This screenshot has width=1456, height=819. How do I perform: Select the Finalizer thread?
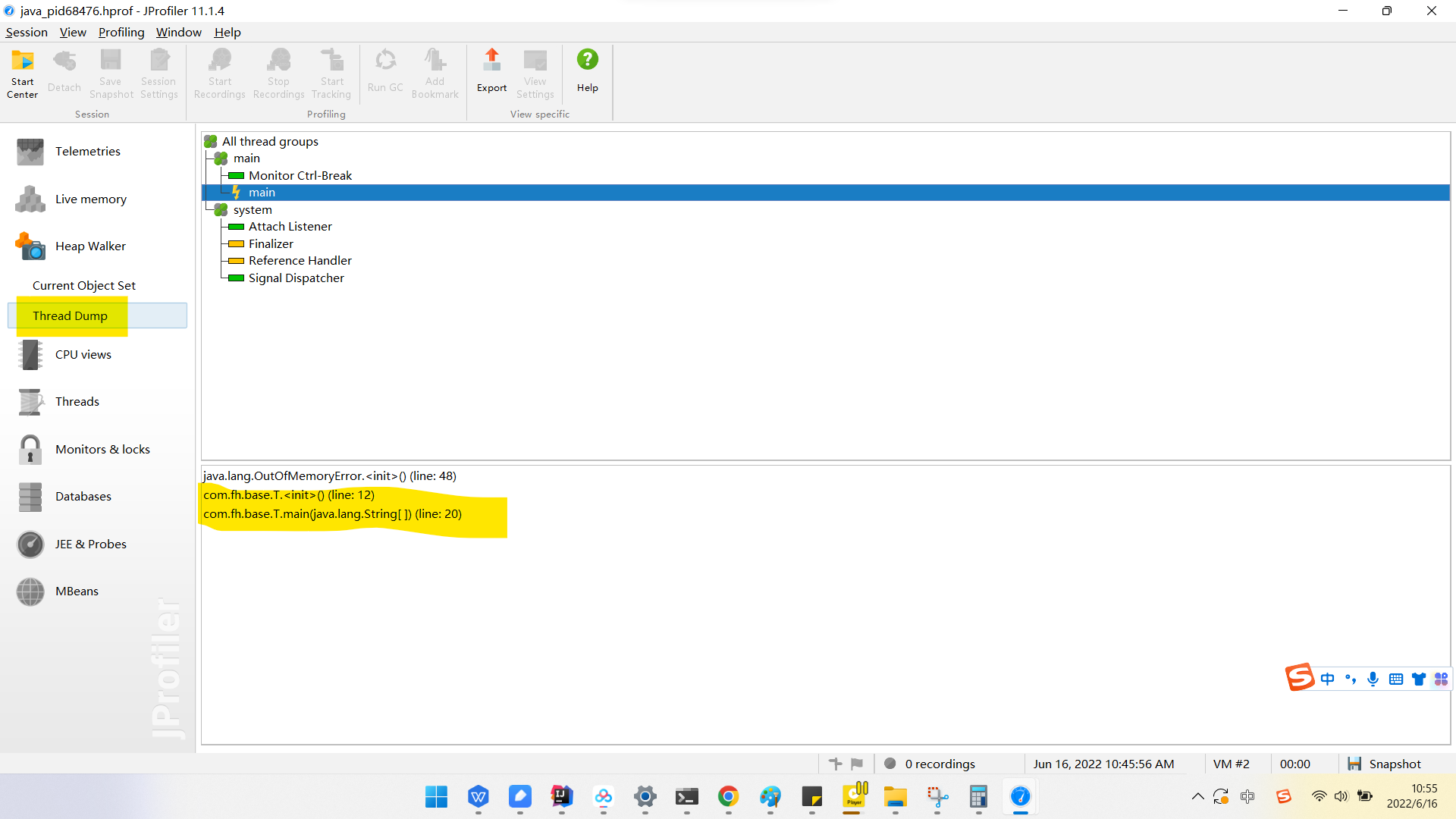point(271,244)
